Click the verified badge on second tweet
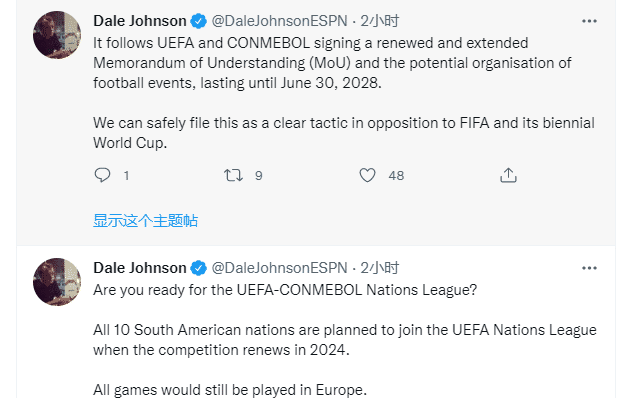Screen dimensions: 634x398 tap(199, 268)
